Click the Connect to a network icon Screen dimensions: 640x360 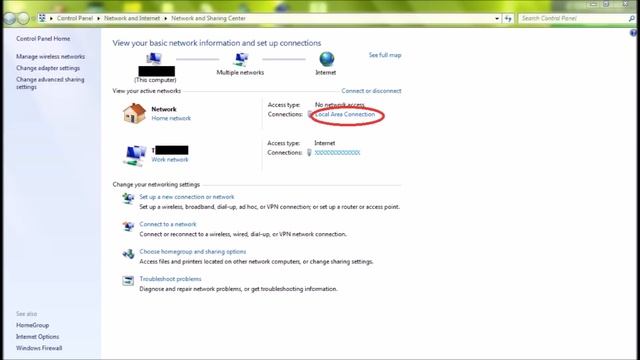click(128, 226)
